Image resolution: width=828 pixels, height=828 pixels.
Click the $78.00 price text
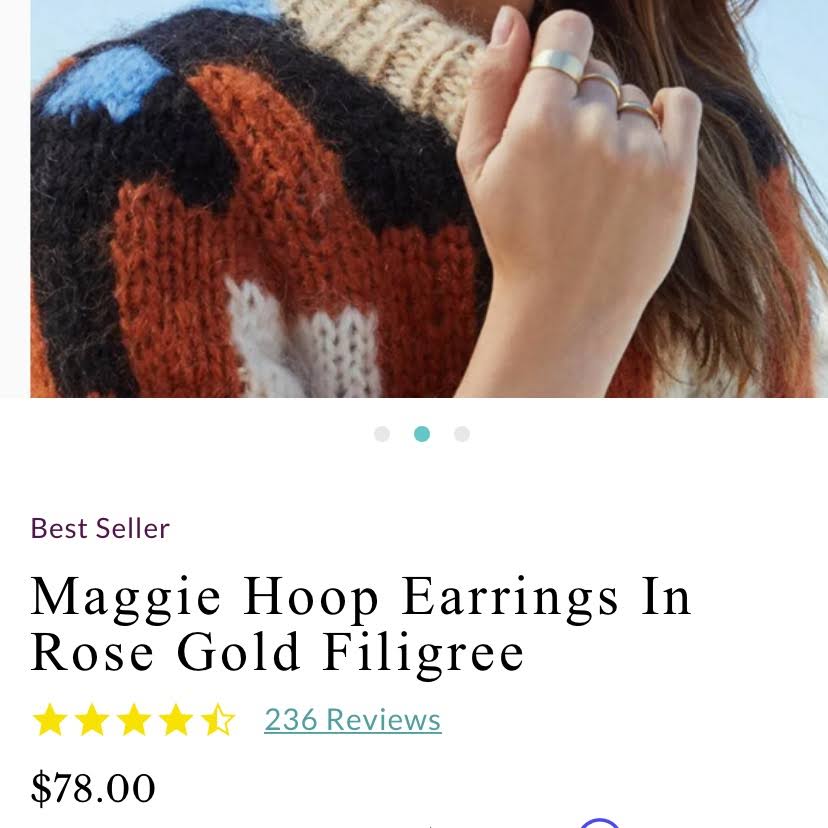coord(93,788)
